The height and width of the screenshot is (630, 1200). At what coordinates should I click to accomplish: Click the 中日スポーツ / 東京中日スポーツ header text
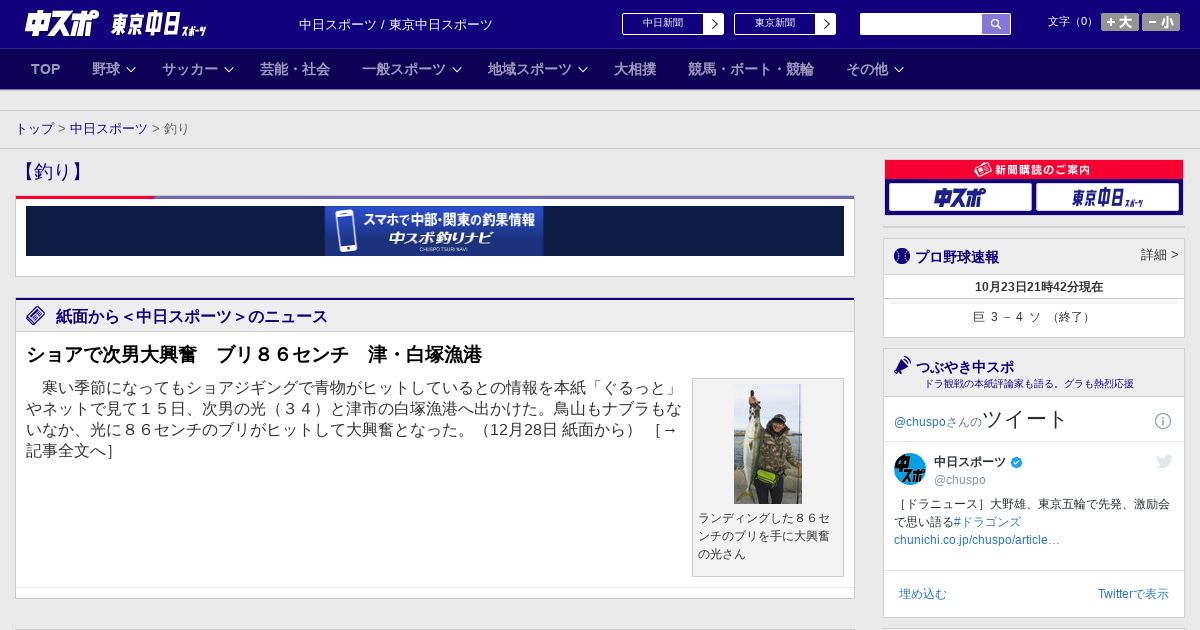pyautogui.click(x=396, y=24)
